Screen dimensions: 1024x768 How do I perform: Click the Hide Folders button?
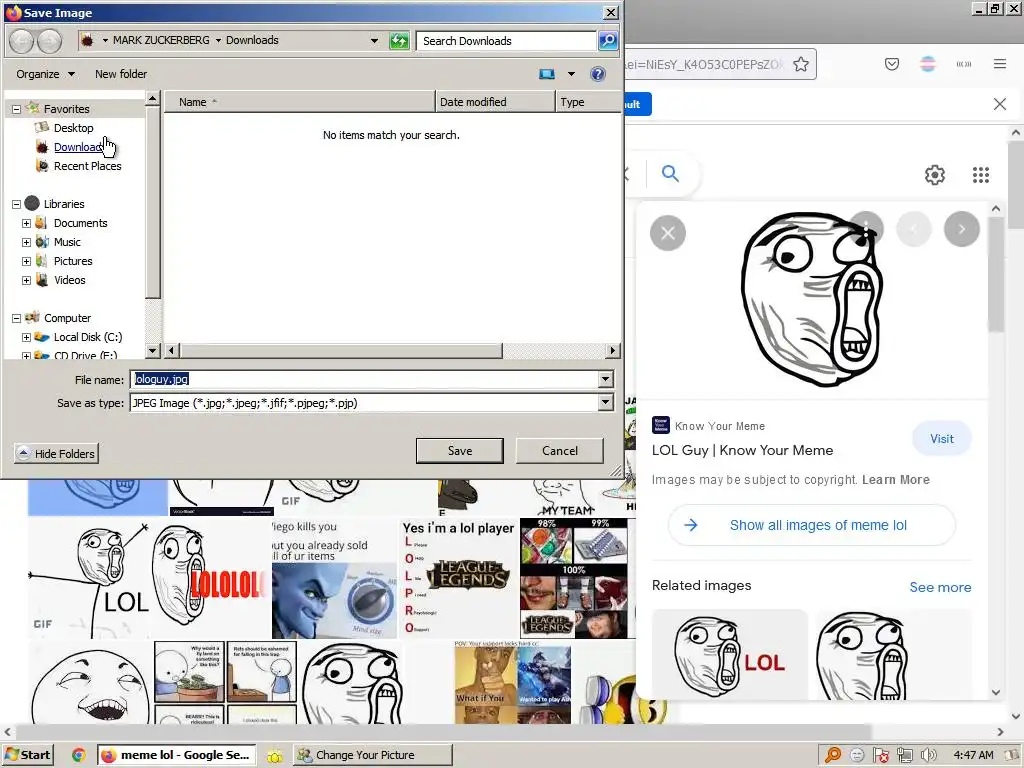click(x=56, y=453)
